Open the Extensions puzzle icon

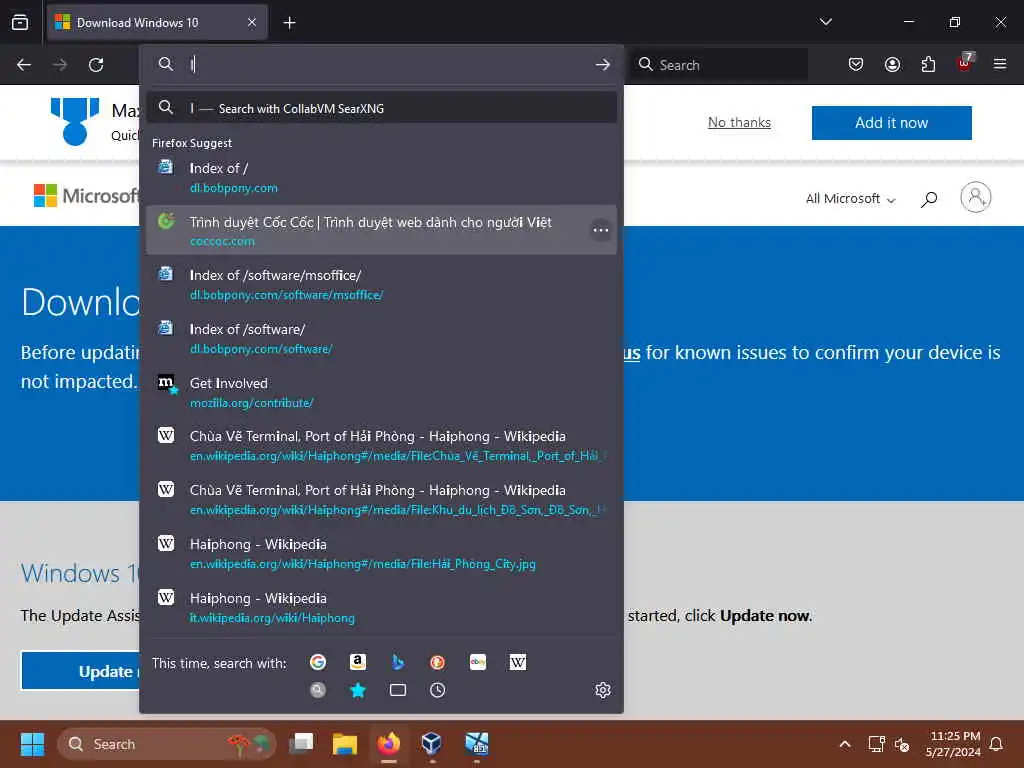[x=928, y=64]
